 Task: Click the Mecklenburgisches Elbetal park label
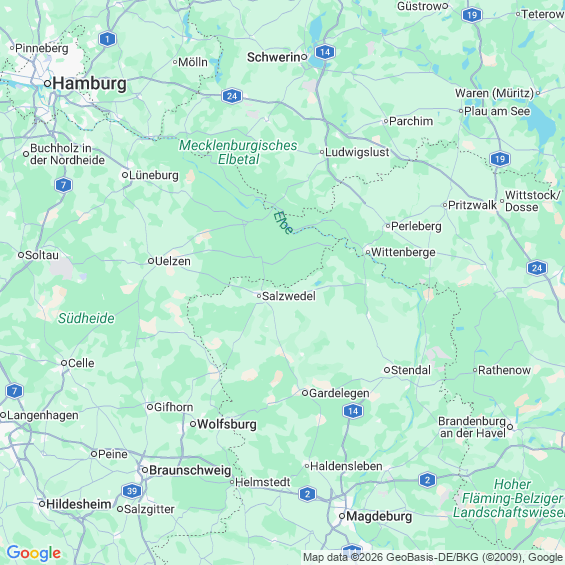(x=238, y=152)
